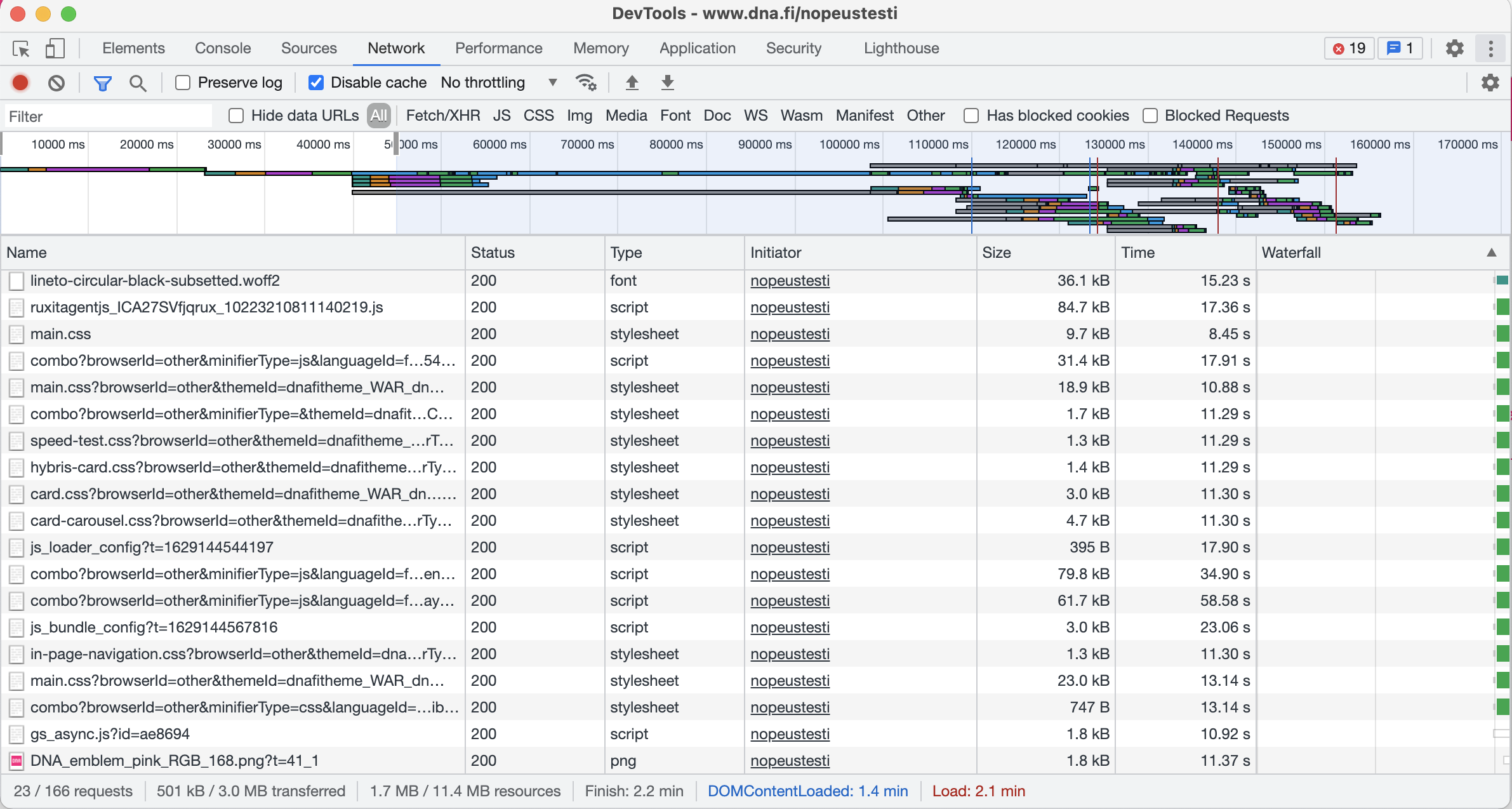This screenshot has height=809, width=1512.
Task: Filter requests by Doc type
Action: pos(717,116)
